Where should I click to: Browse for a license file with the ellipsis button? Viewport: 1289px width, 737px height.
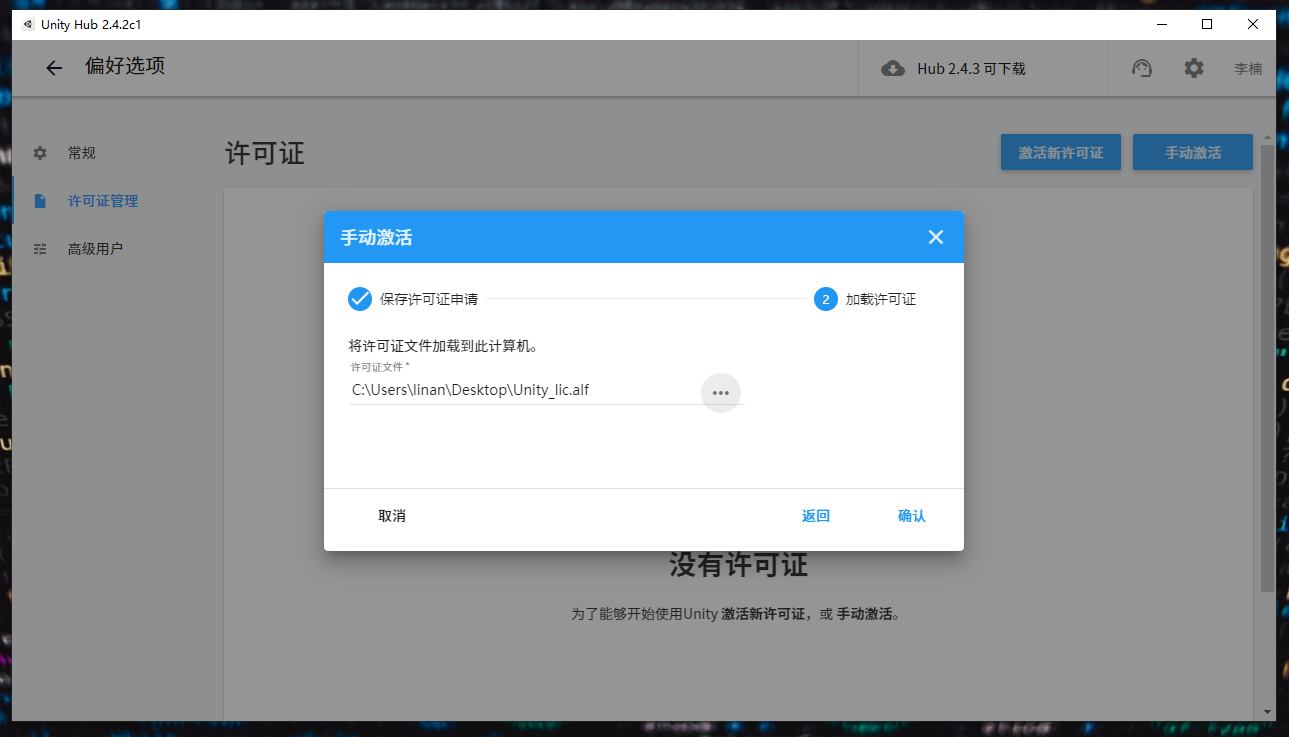[720, 392]
